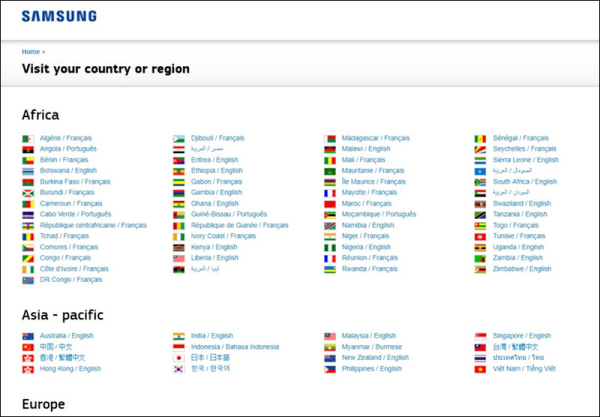Image resolution: width=600 pixels, height=417 pixels.
Task: Click the Philippines flag icon
Action: pos(330,370)
